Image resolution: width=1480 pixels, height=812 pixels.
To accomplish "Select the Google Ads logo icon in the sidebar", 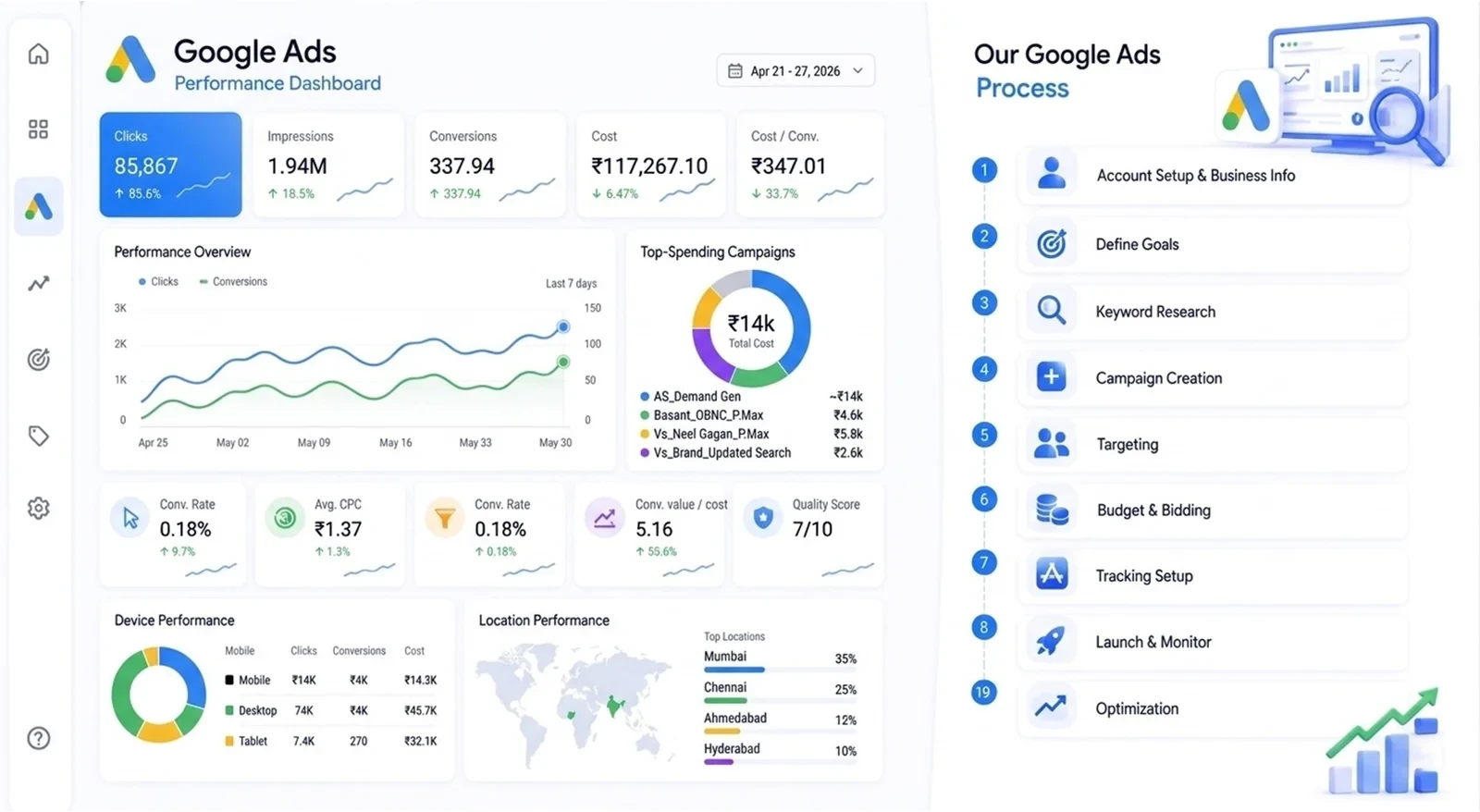I will coord(38,206).
